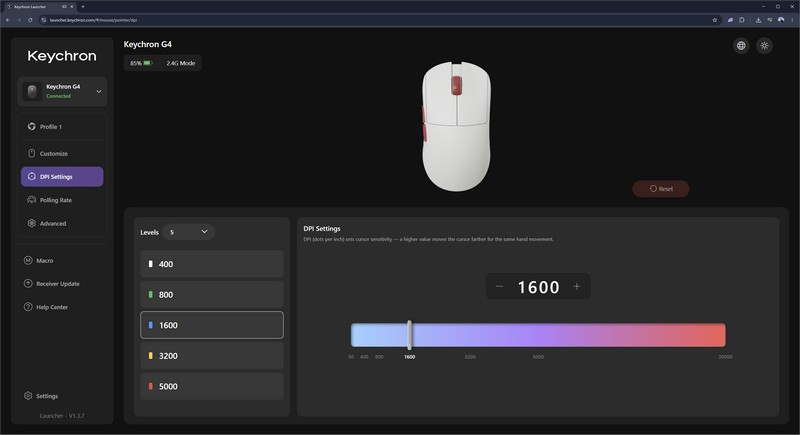This screenshot has height=435, width=800.
Task: Increase DPI with plus button
Action: click(x=577, y=287)
